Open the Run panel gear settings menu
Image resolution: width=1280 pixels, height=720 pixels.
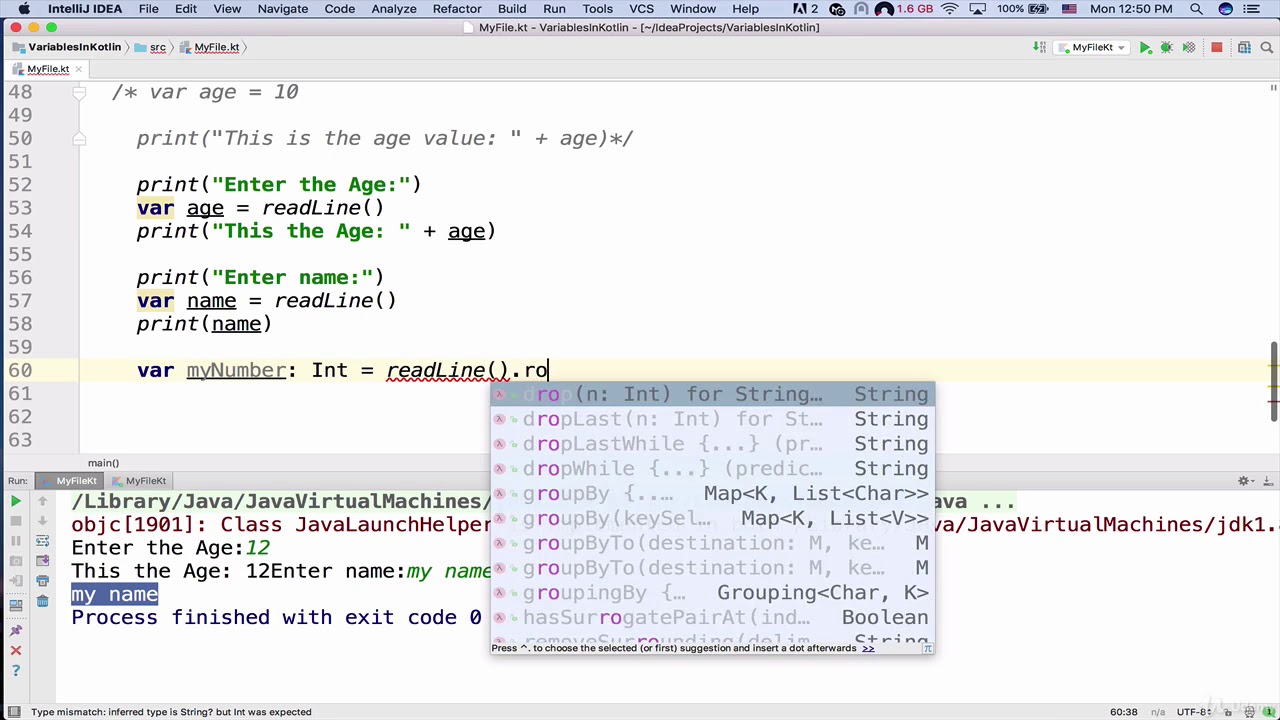(x=1246, y=481)
